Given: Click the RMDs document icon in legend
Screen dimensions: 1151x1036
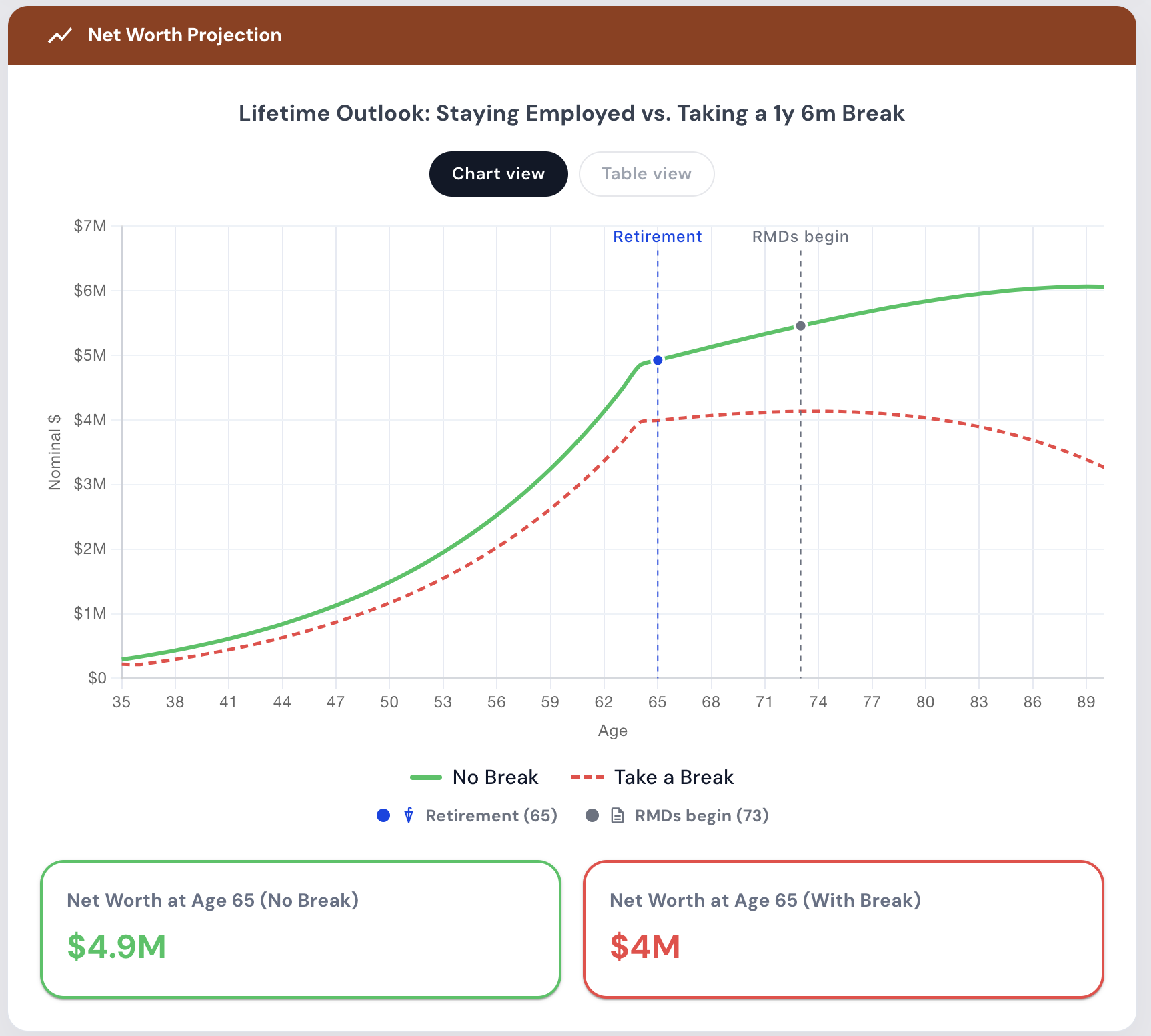Looking at the screenshot, I should click(618, 815).
